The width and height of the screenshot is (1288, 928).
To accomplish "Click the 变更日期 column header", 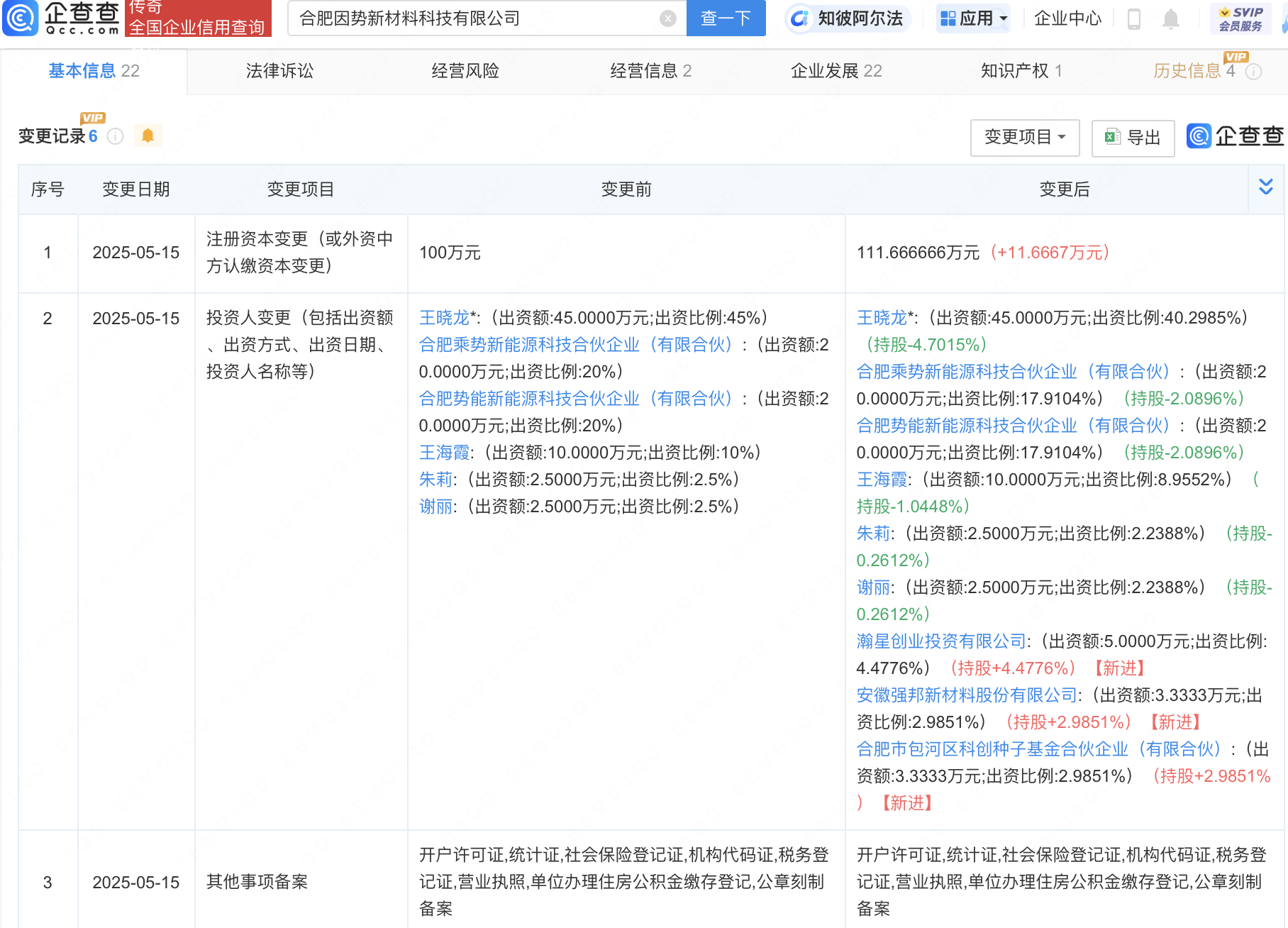I will [x=136, y=189].
